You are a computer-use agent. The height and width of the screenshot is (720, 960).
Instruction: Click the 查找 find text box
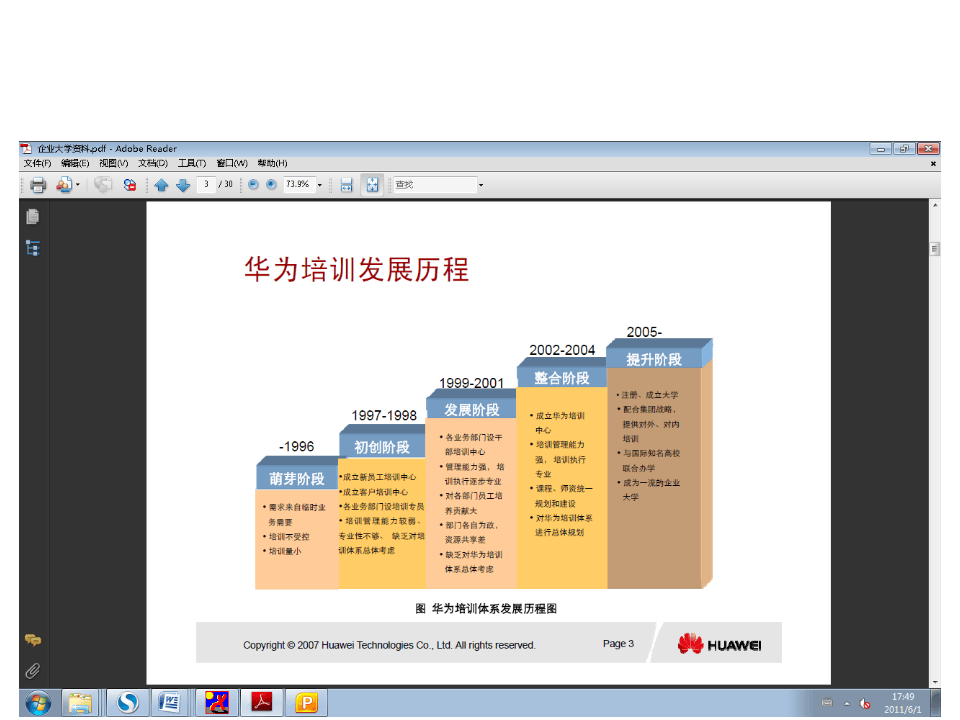point(435,184)
